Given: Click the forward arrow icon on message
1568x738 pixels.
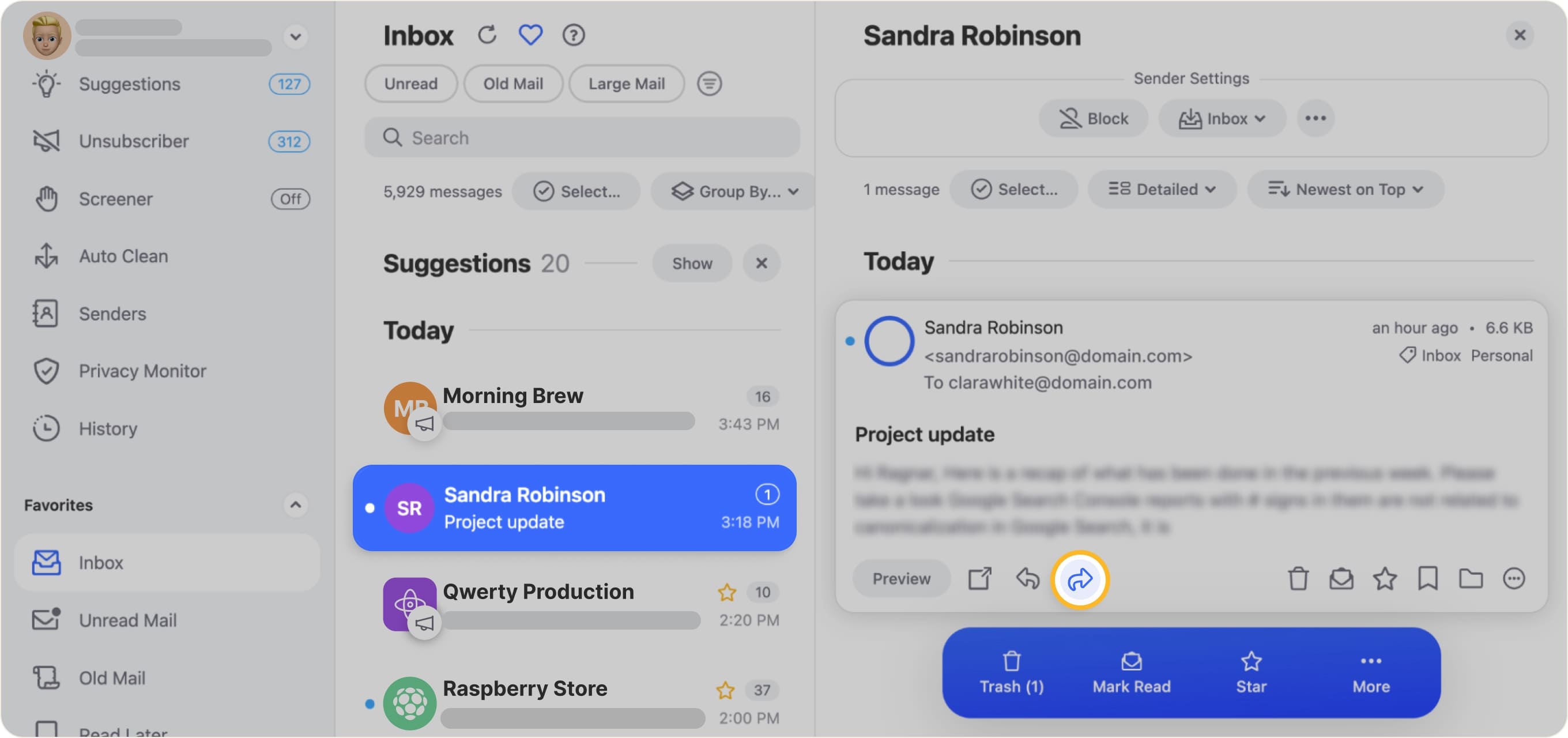Looking at the screenshot, I should [x=1079, y=578].
